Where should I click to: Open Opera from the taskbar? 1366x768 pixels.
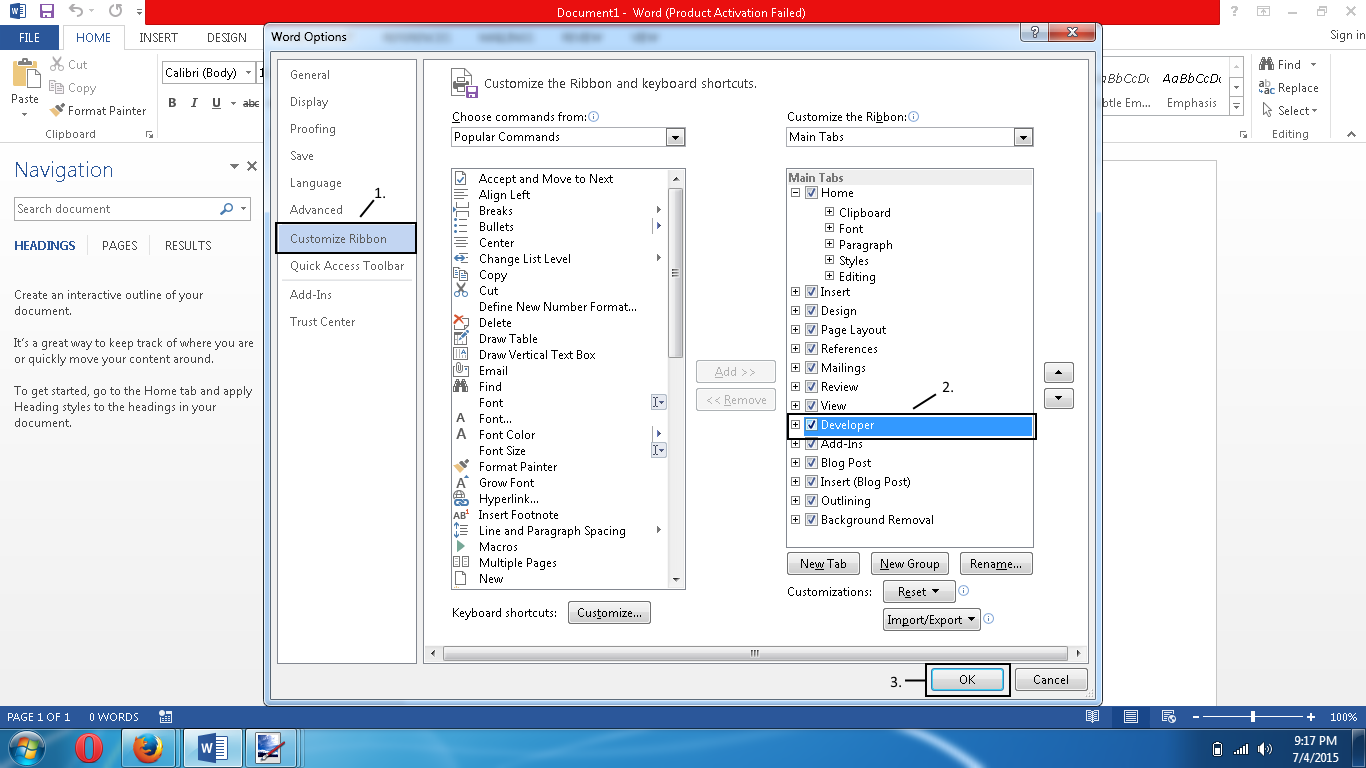click(x=89, y=748)
